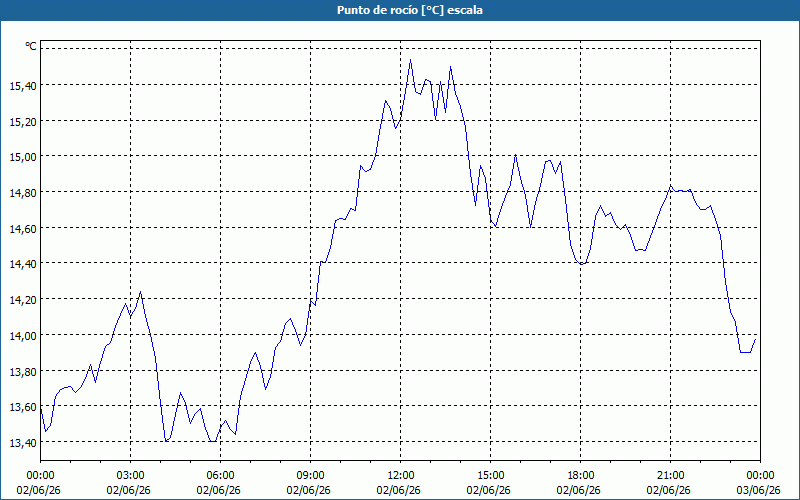The image size is (800, 500).
Task: Select the °C unit label on the axis
Action: pos(31,46)
